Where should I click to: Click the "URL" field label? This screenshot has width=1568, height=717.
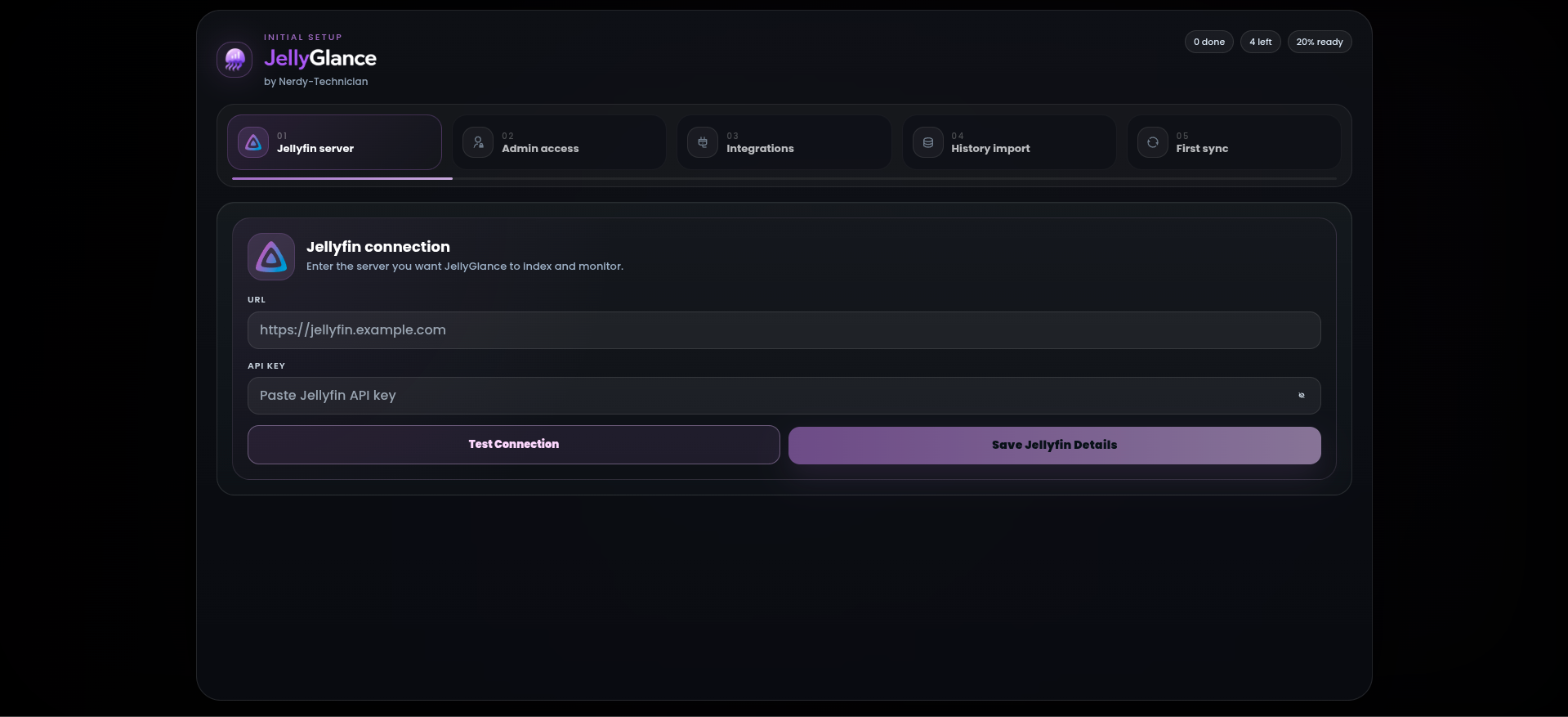point(257,300)
